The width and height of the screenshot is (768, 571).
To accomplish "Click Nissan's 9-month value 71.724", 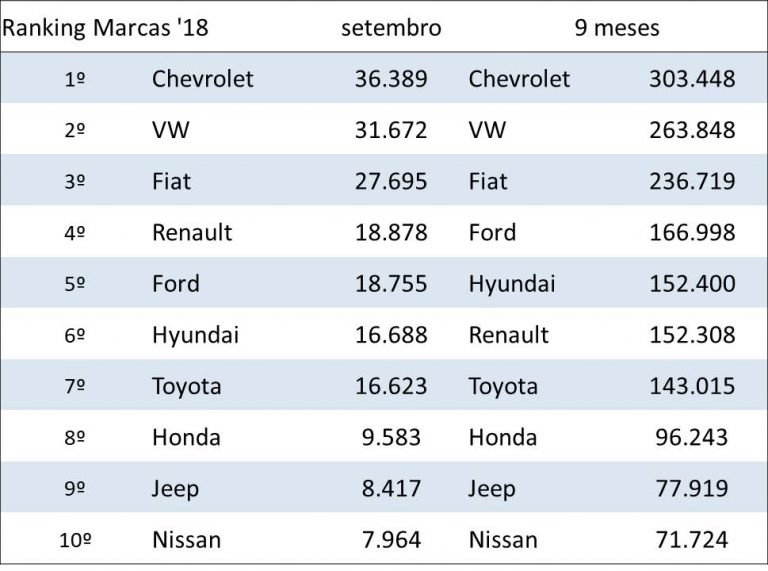I will (x=692, y=541).
